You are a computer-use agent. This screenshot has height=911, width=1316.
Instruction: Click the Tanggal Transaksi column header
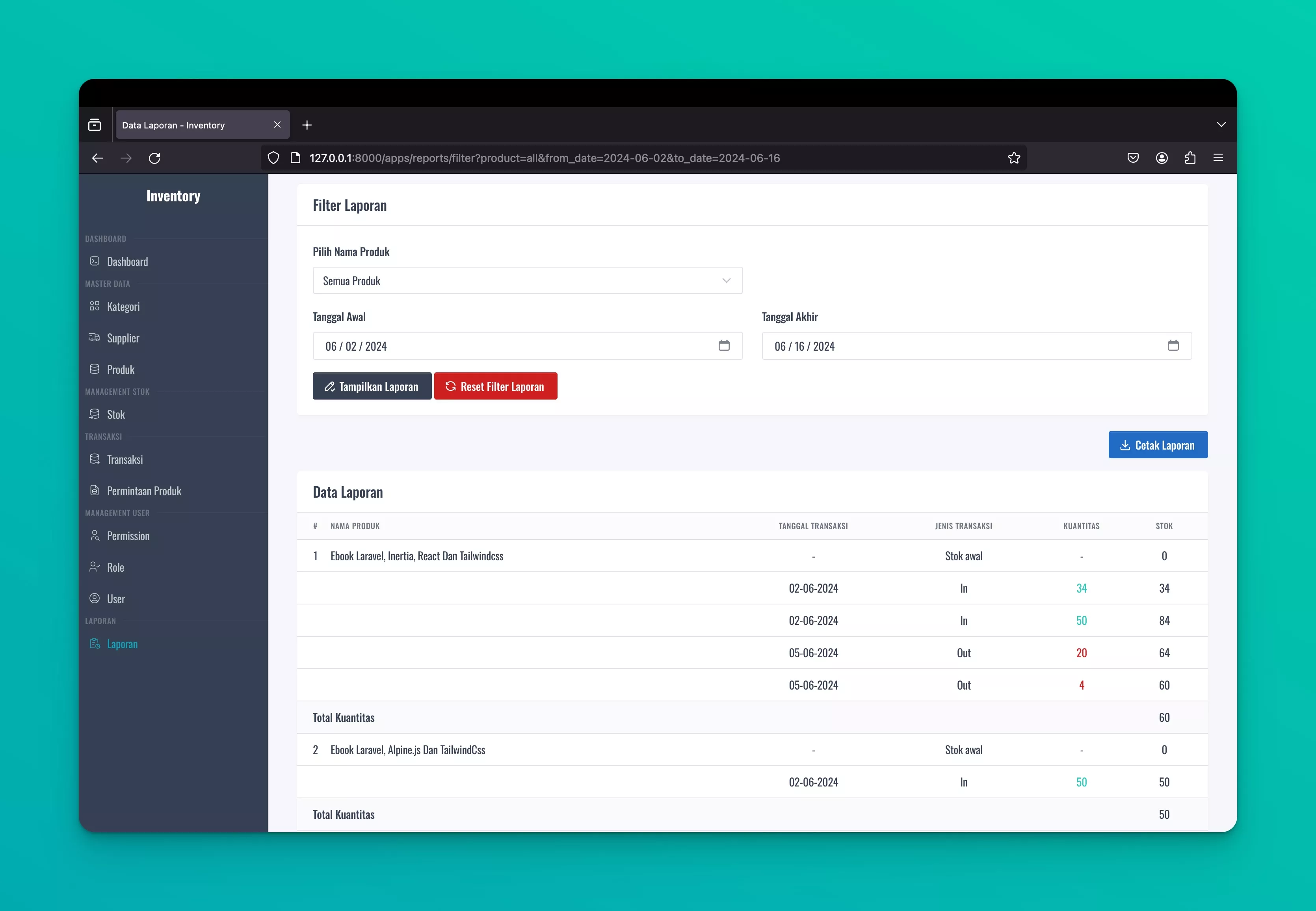click(x=813, y=526)
